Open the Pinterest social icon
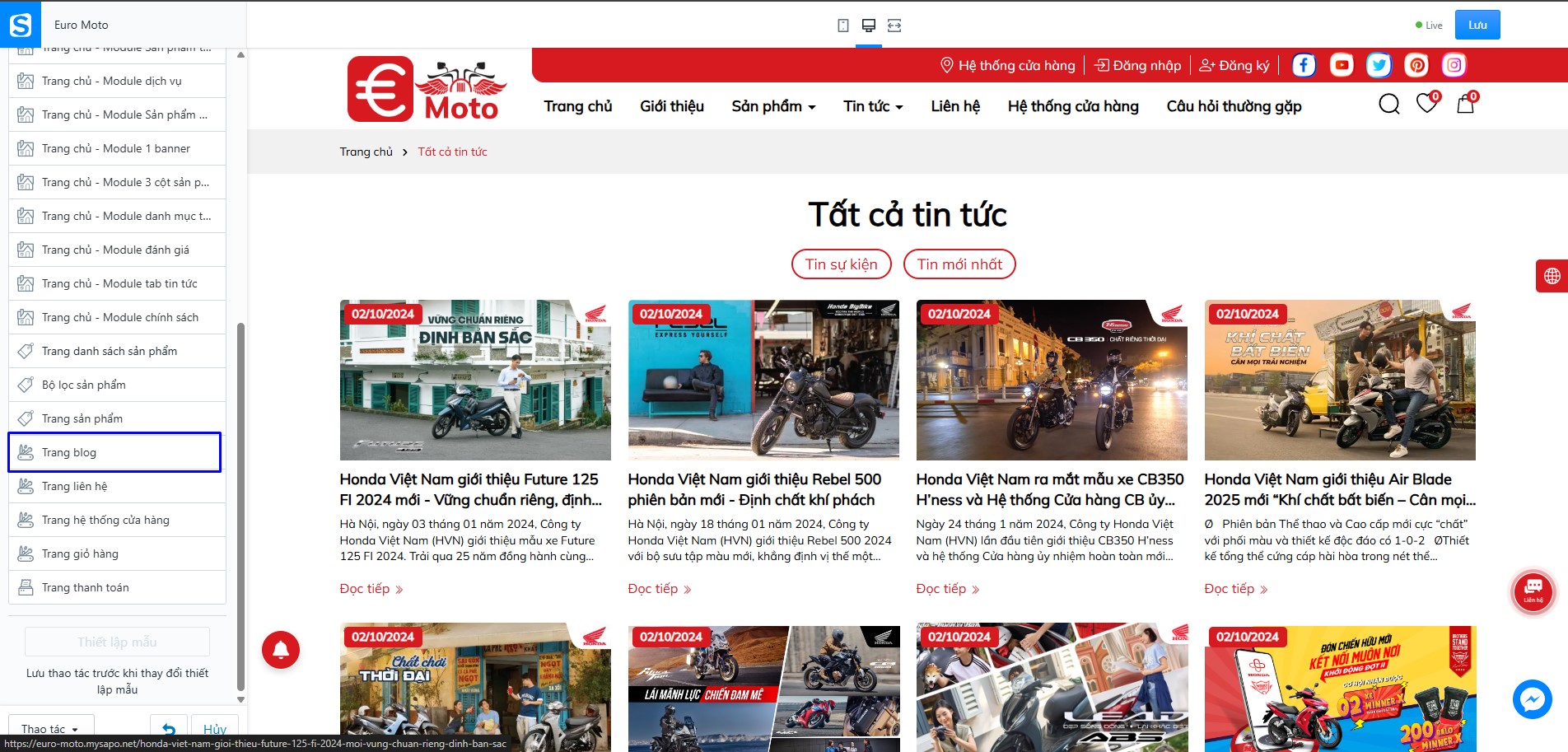1568x752 pixels. [1416, 65]
